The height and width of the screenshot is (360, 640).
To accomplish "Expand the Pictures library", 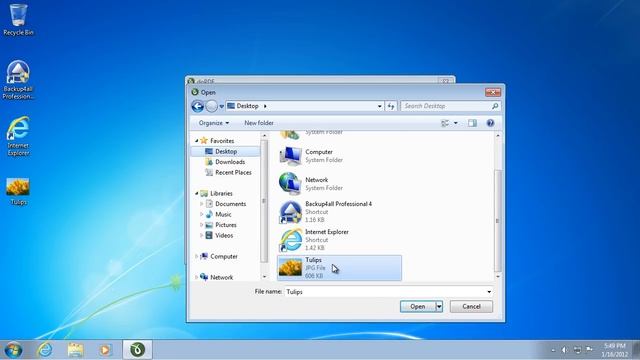I will click(201, 225).
